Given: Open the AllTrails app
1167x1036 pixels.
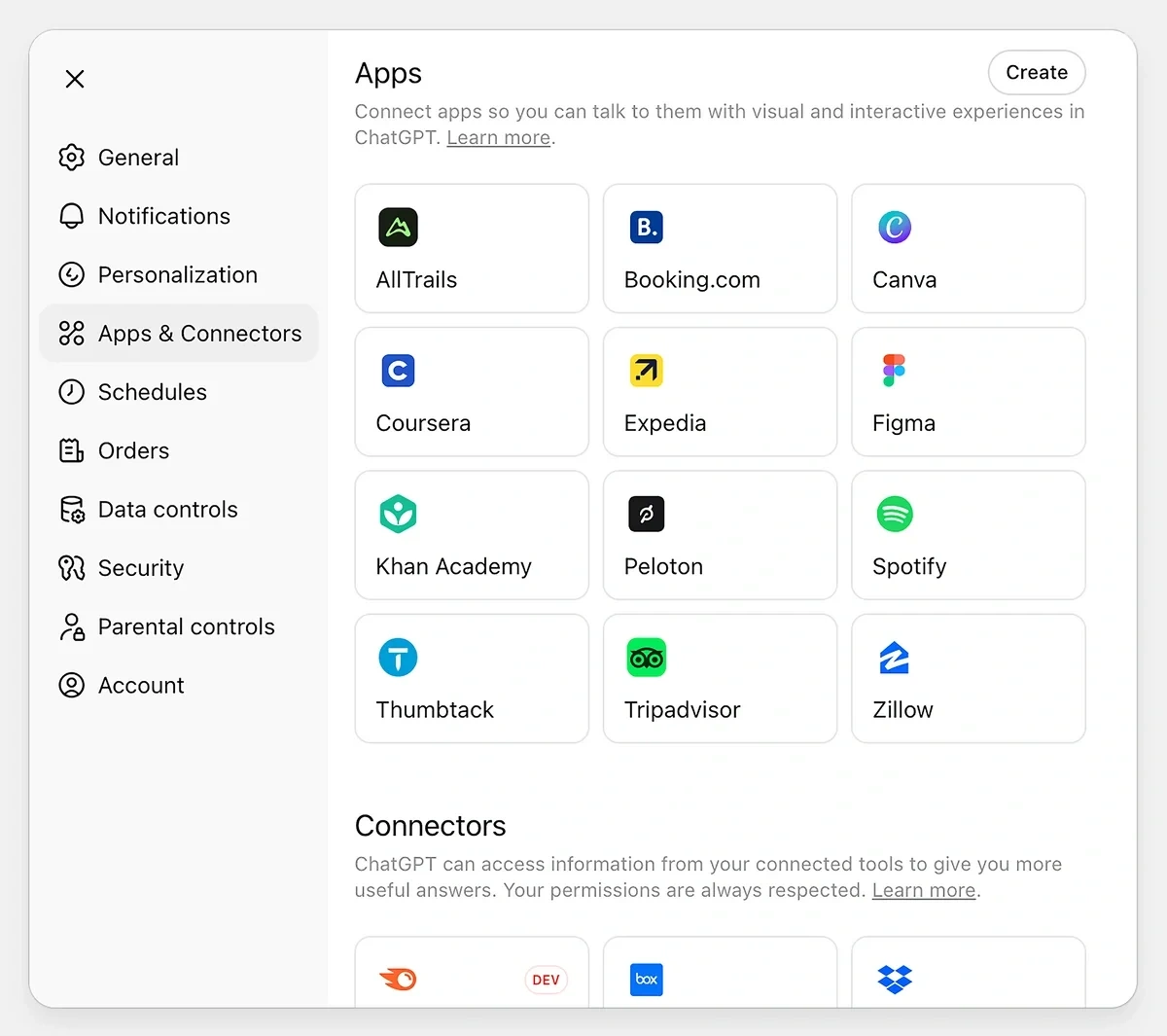Looking at the screenshot, I should (471, 248).
